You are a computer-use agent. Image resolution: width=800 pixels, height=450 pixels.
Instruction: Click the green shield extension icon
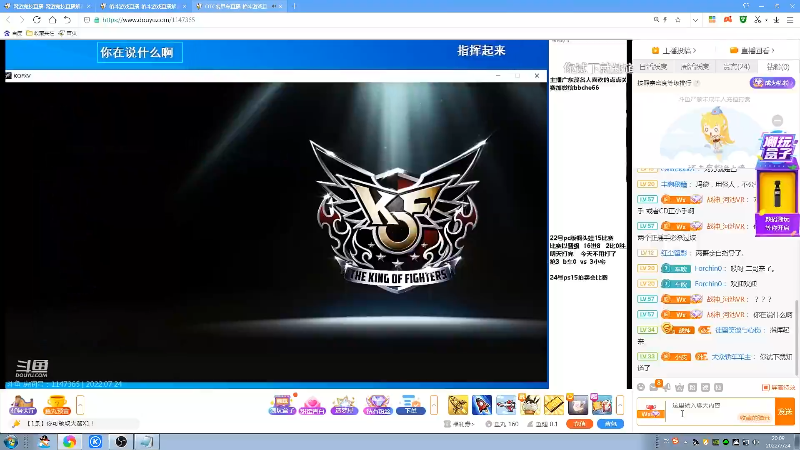point(743,20)
